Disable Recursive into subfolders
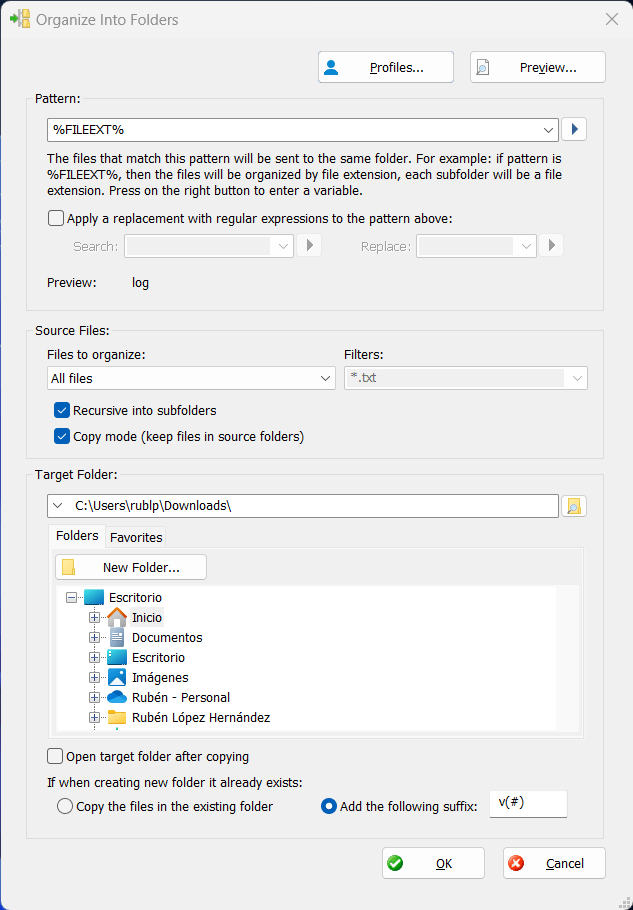Screen dimensions: 633x910 point(62,410)
